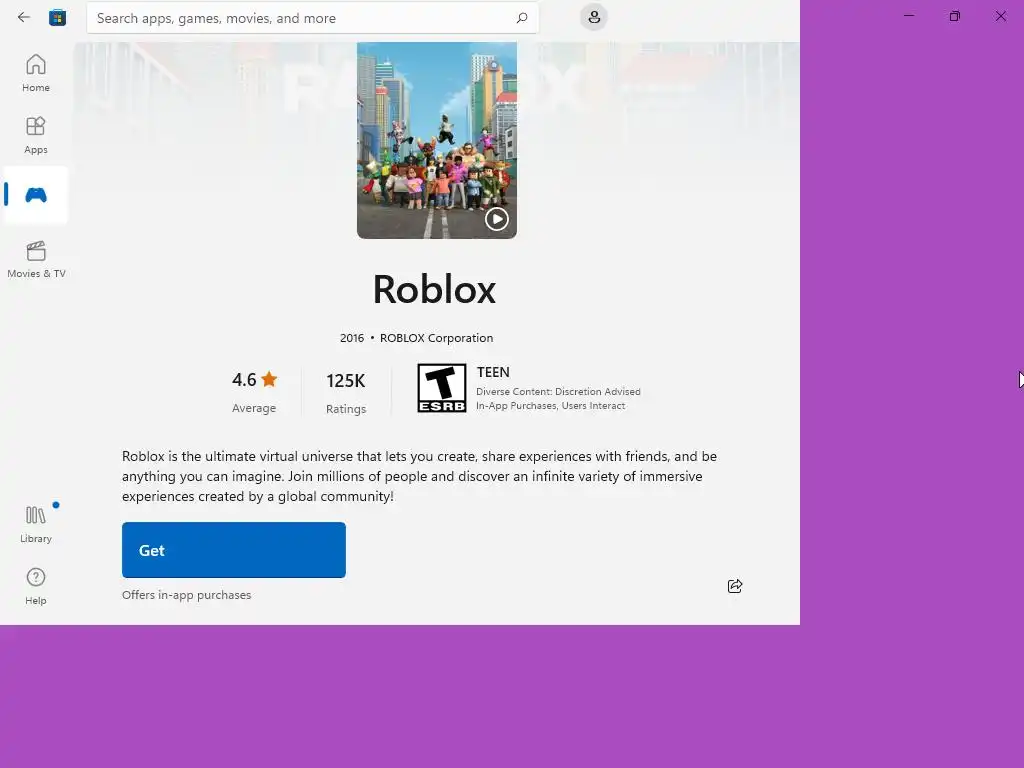The width and height of the screenshot is (1024, 768).
Task: Click 'In-App Purchases, Users Interact' text
Action: pos(551,406)
